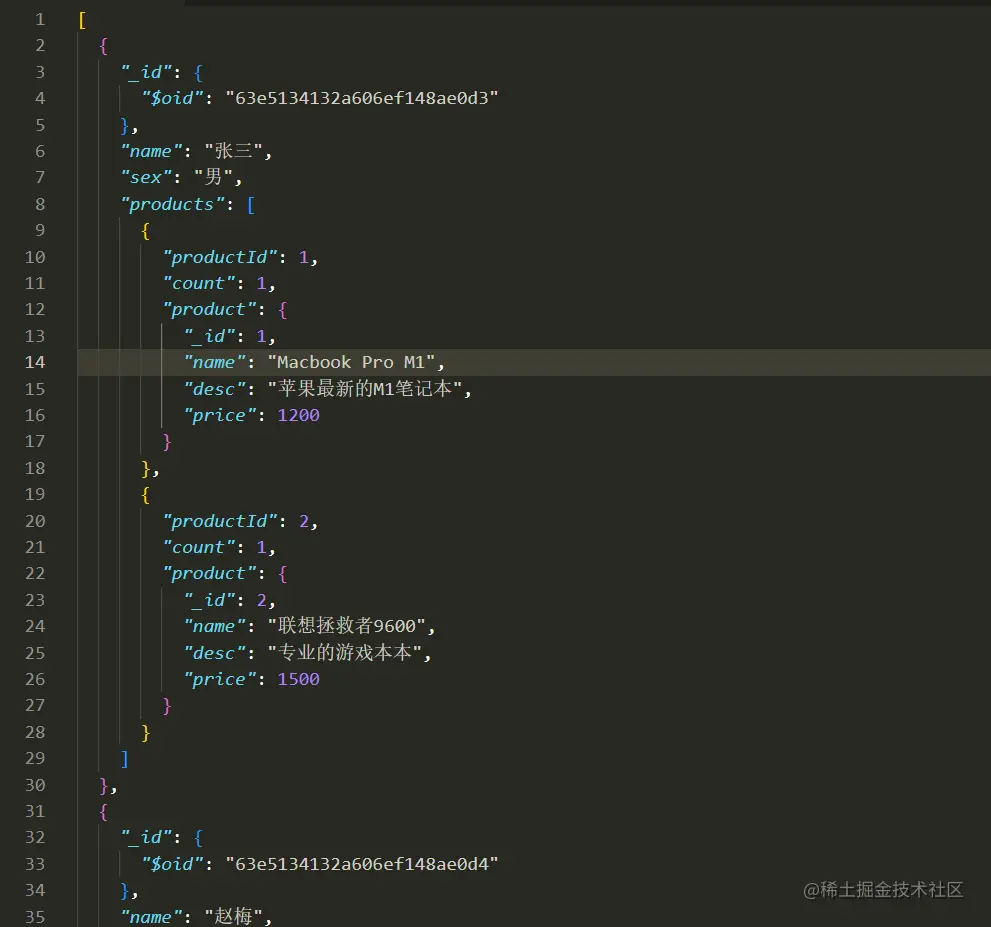The height and width of the screenshot is (927, 991).
Task: Click the "products" key on line 8
Action: tap(173, 204)
